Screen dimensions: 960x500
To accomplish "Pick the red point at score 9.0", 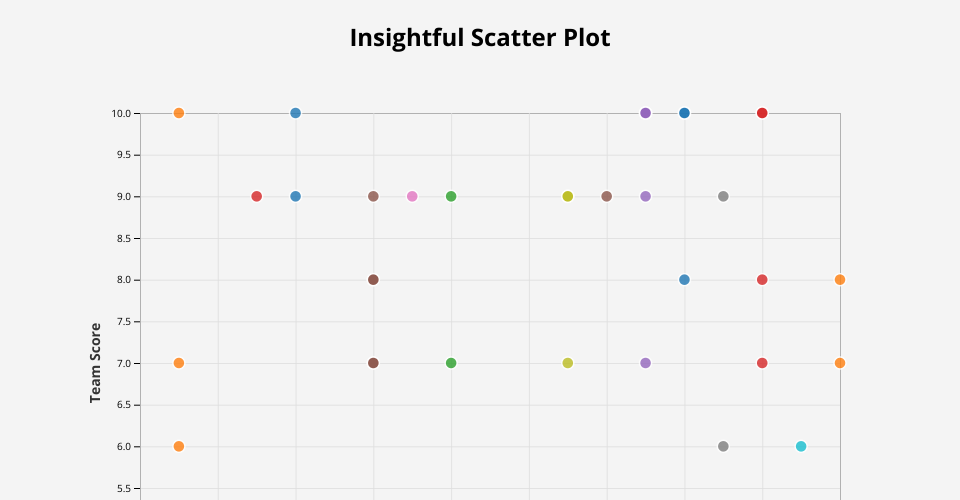I will [257, 196].
